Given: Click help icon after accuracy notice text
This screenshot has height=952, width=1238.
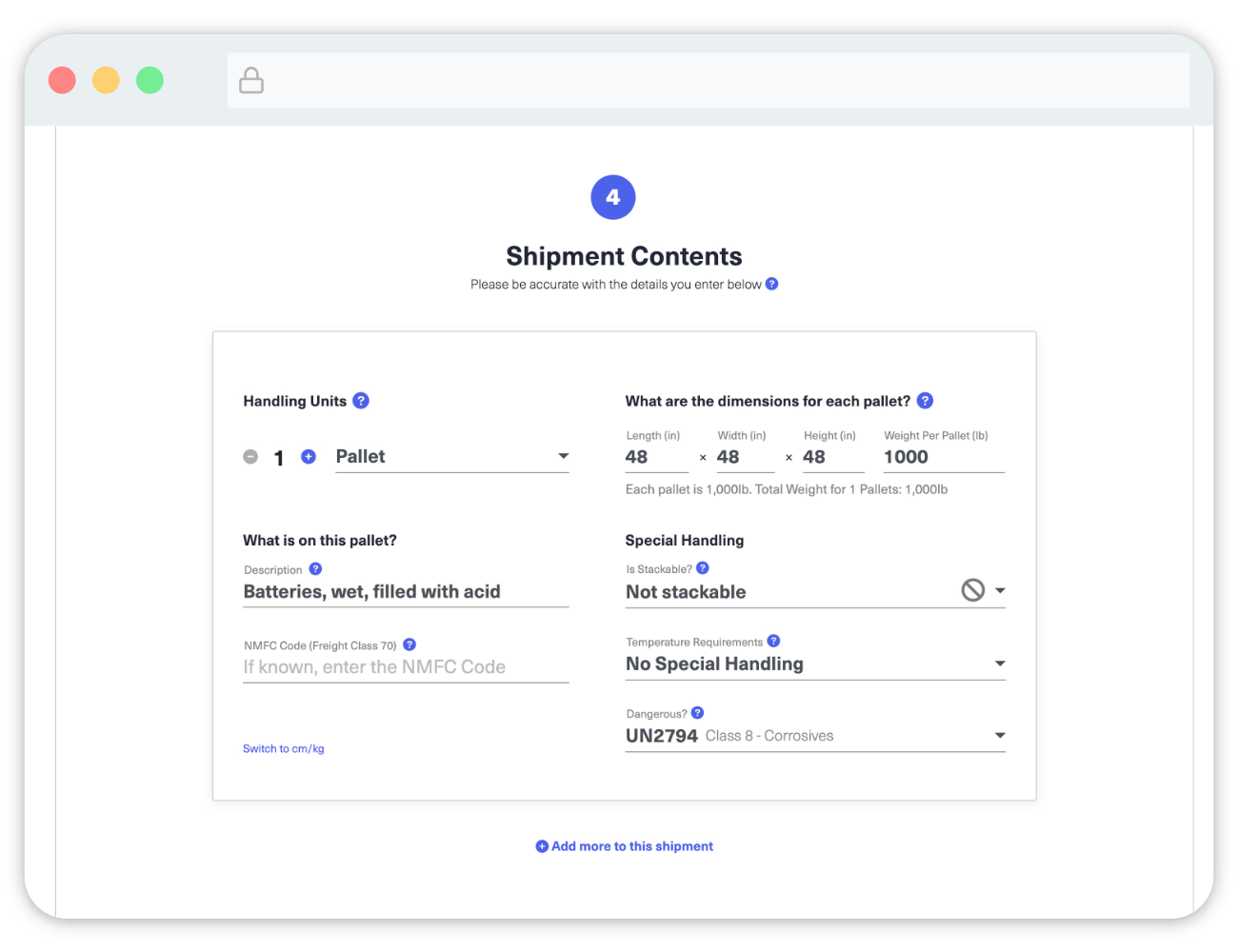Looking at the screenshot, I should coord(771,284).
